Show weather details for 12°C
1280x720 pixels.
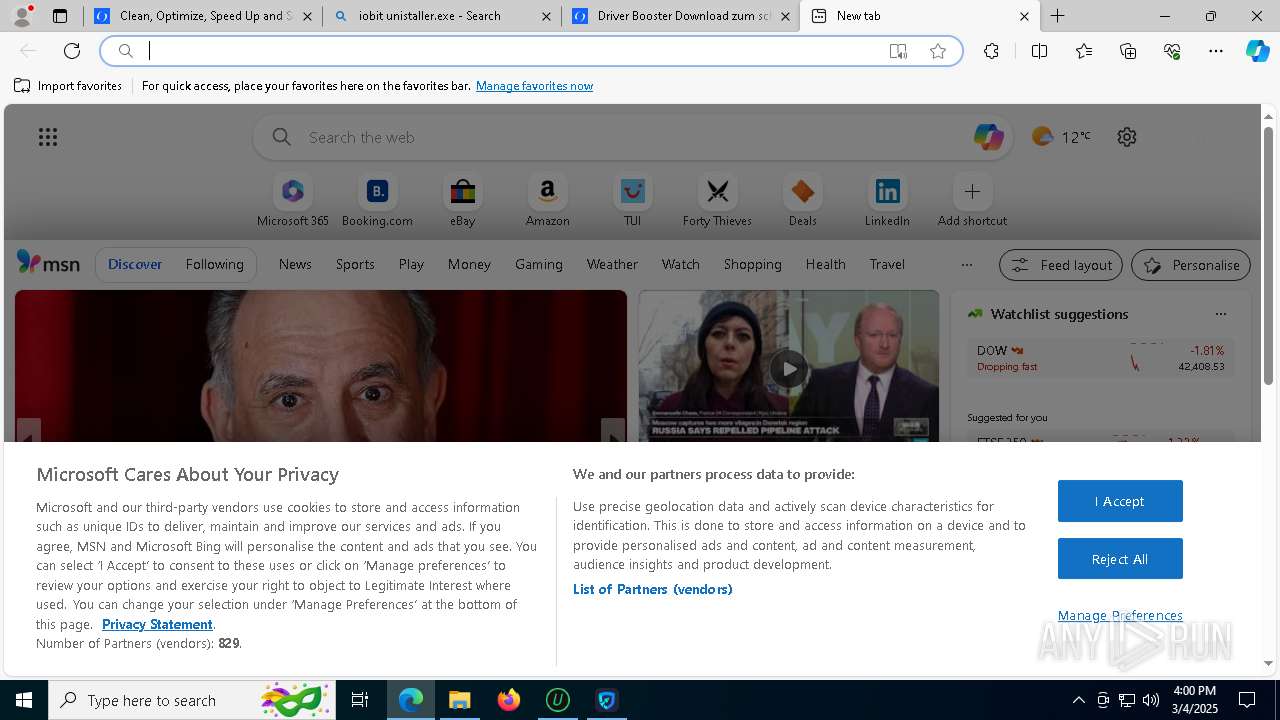pyautogui.click(x=1062, y=137)
